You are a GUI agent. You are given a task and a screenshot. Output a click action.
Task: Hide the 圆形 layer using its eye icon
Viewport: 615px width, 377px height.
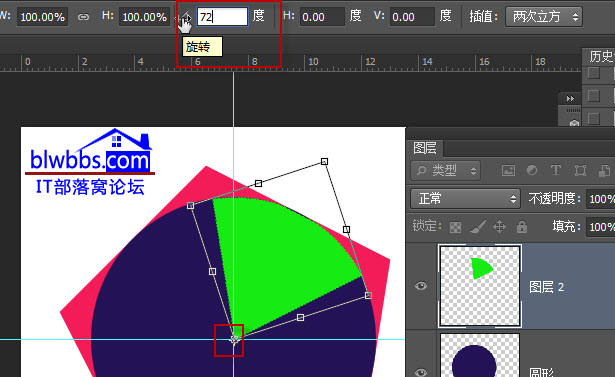421,372
